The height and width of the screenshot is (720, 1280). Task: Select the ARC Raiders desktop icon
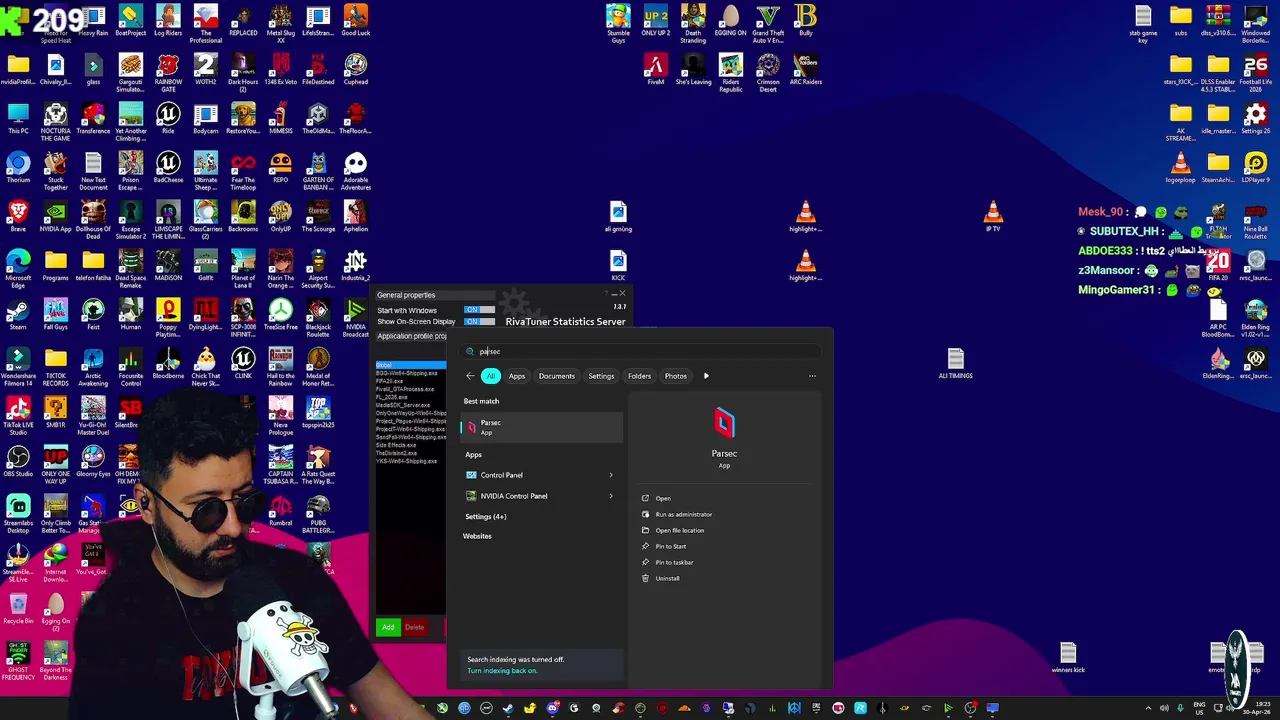[805, 69]
